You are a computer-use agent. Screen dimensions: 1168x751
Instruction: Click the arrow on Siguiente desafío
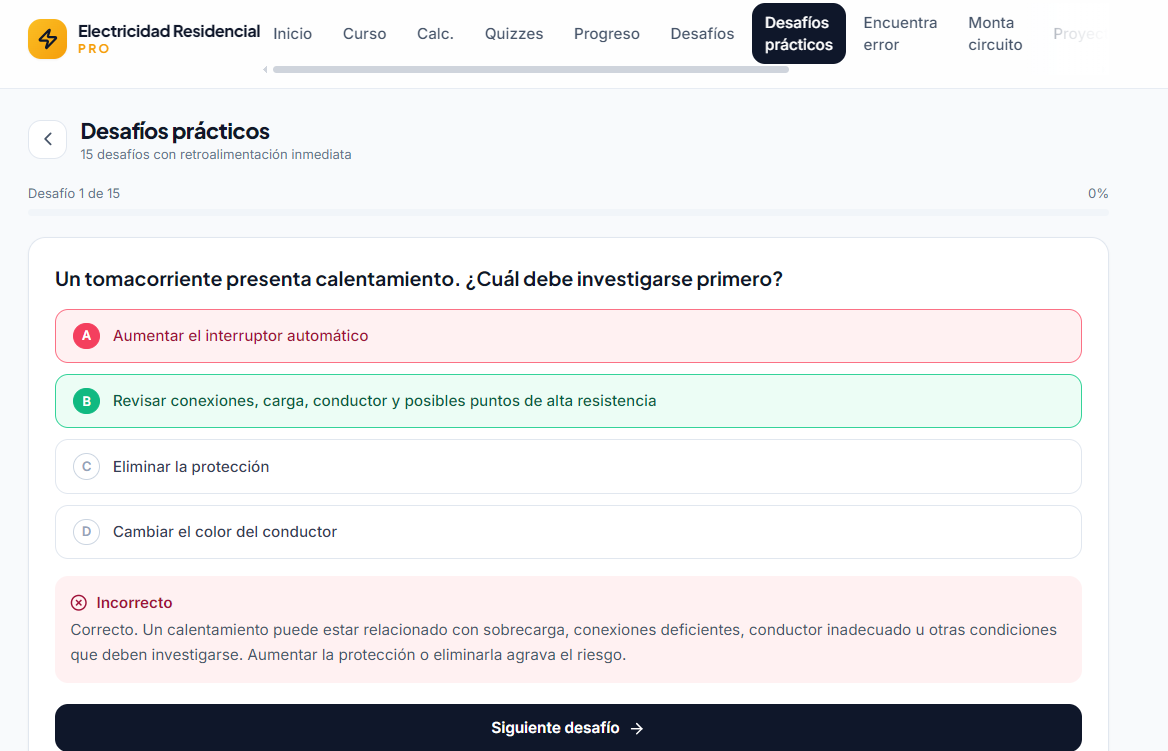click(x=637, y=729)
